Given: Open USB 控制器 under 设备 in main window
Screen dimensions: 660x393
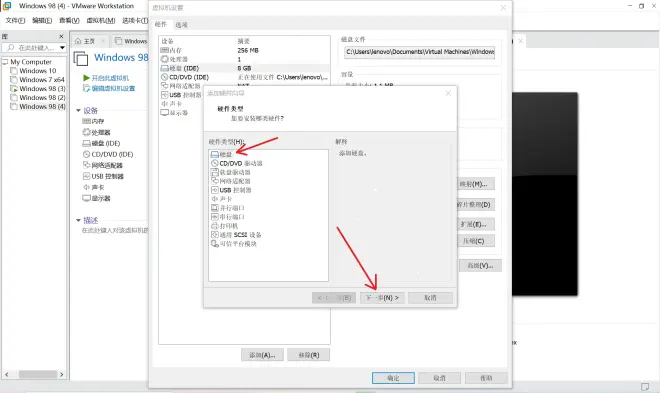Looking at the screenshot, I should pos(103,176).
